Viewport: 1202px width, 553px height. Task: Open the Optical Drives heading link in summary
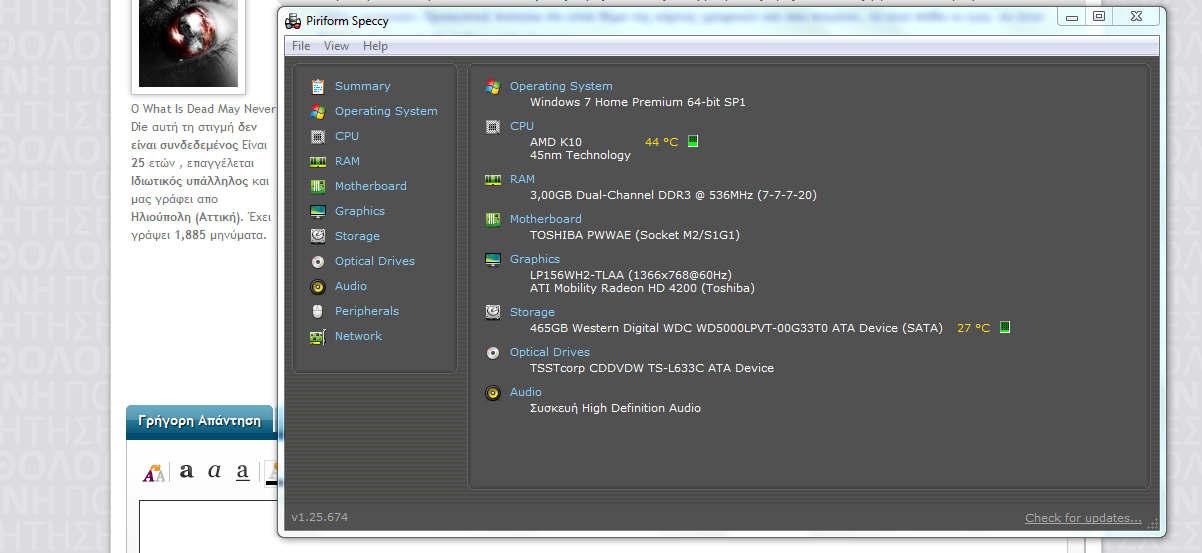550,352
